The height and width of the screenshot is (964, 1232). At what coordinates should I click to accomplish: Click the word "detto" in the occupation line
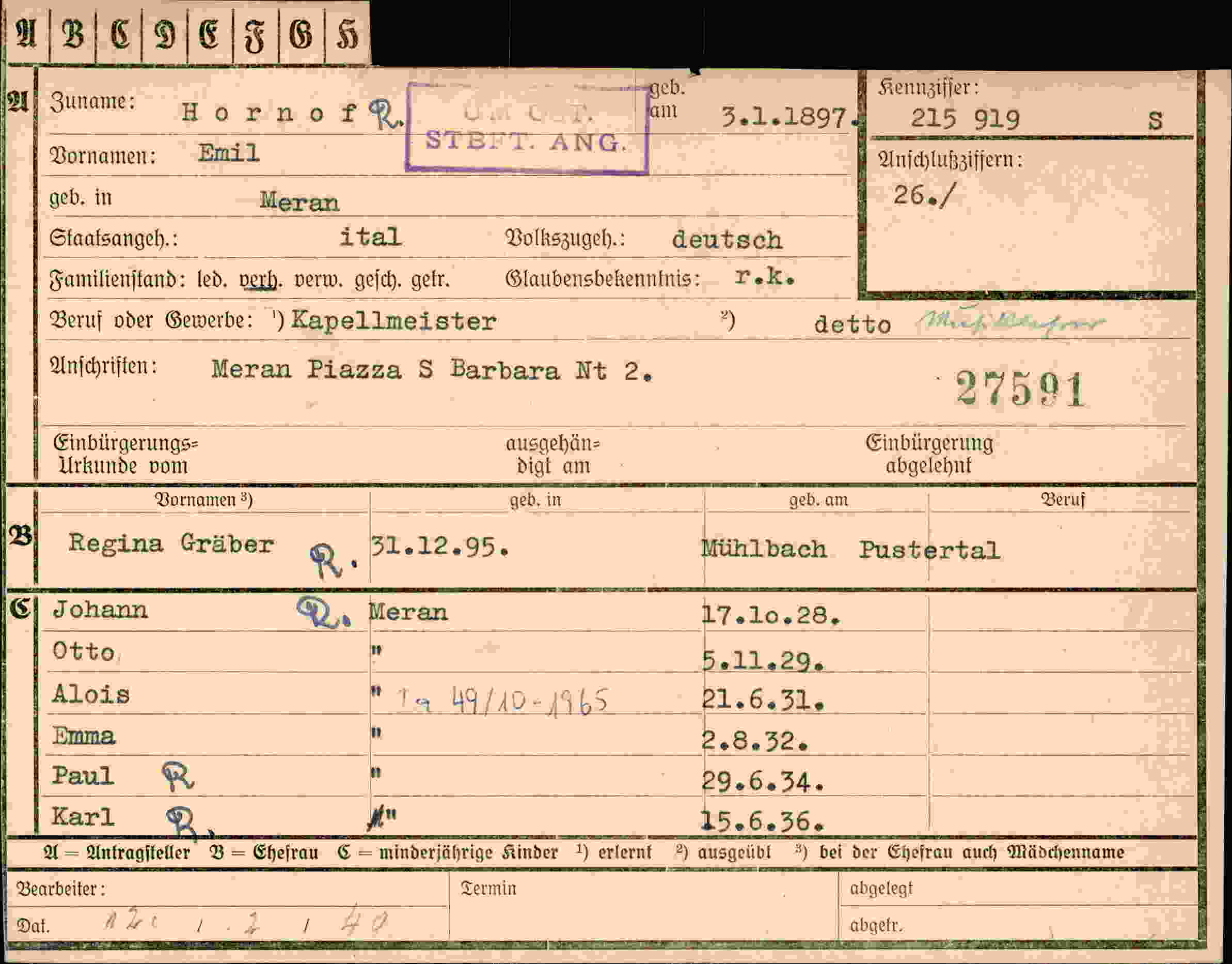pos(852,324)
